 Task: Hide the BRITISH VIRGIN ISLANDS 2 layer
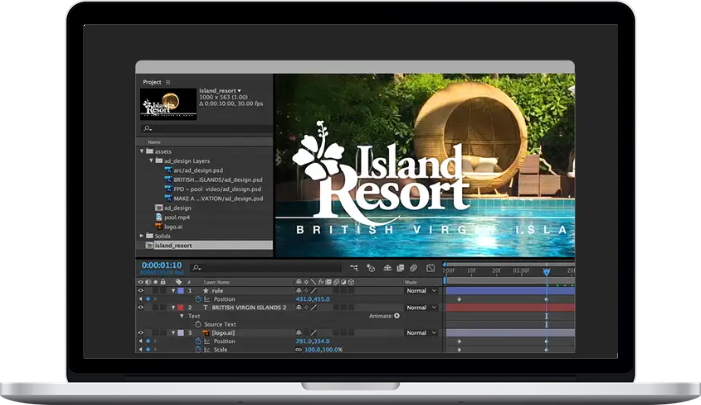(x=140, y=308)
